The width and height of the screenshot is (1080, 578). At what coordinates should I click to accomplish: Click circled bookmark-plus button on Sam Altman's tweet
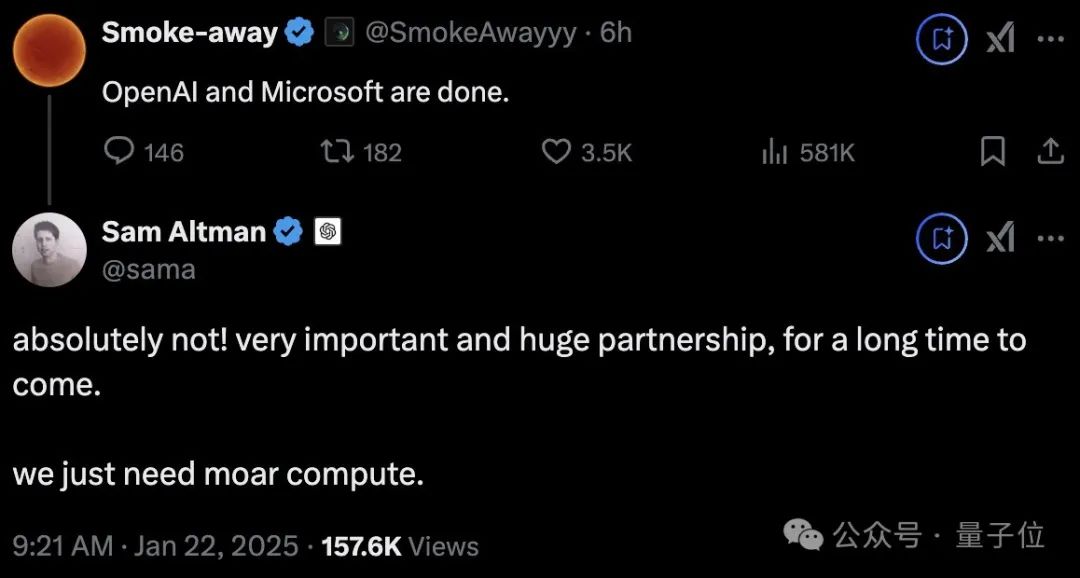click(942, 238)
